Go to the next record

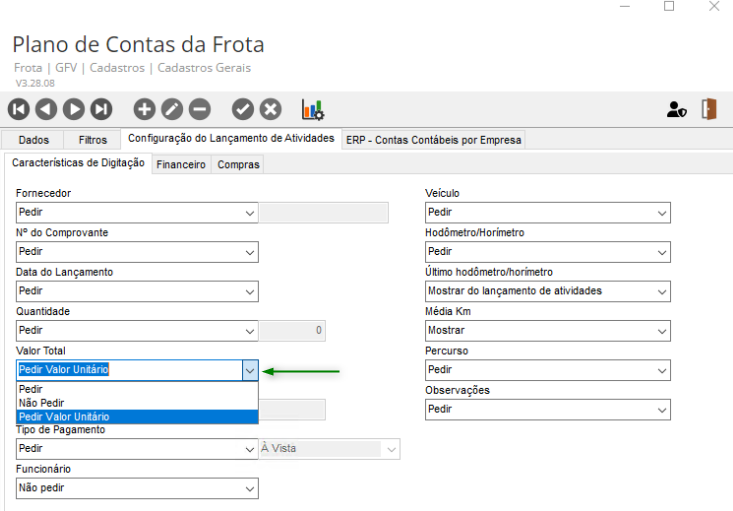tap(74, 109)
